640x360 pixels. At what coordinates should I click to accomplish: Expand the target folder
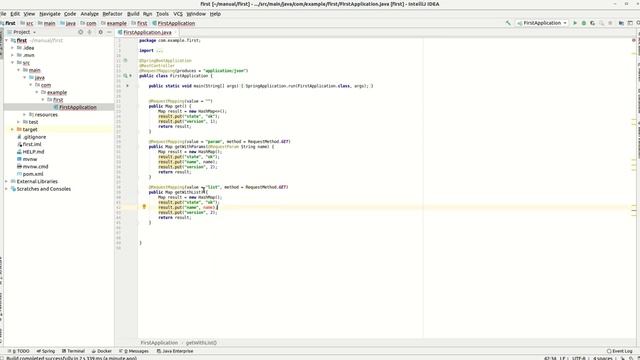point(13,129)
